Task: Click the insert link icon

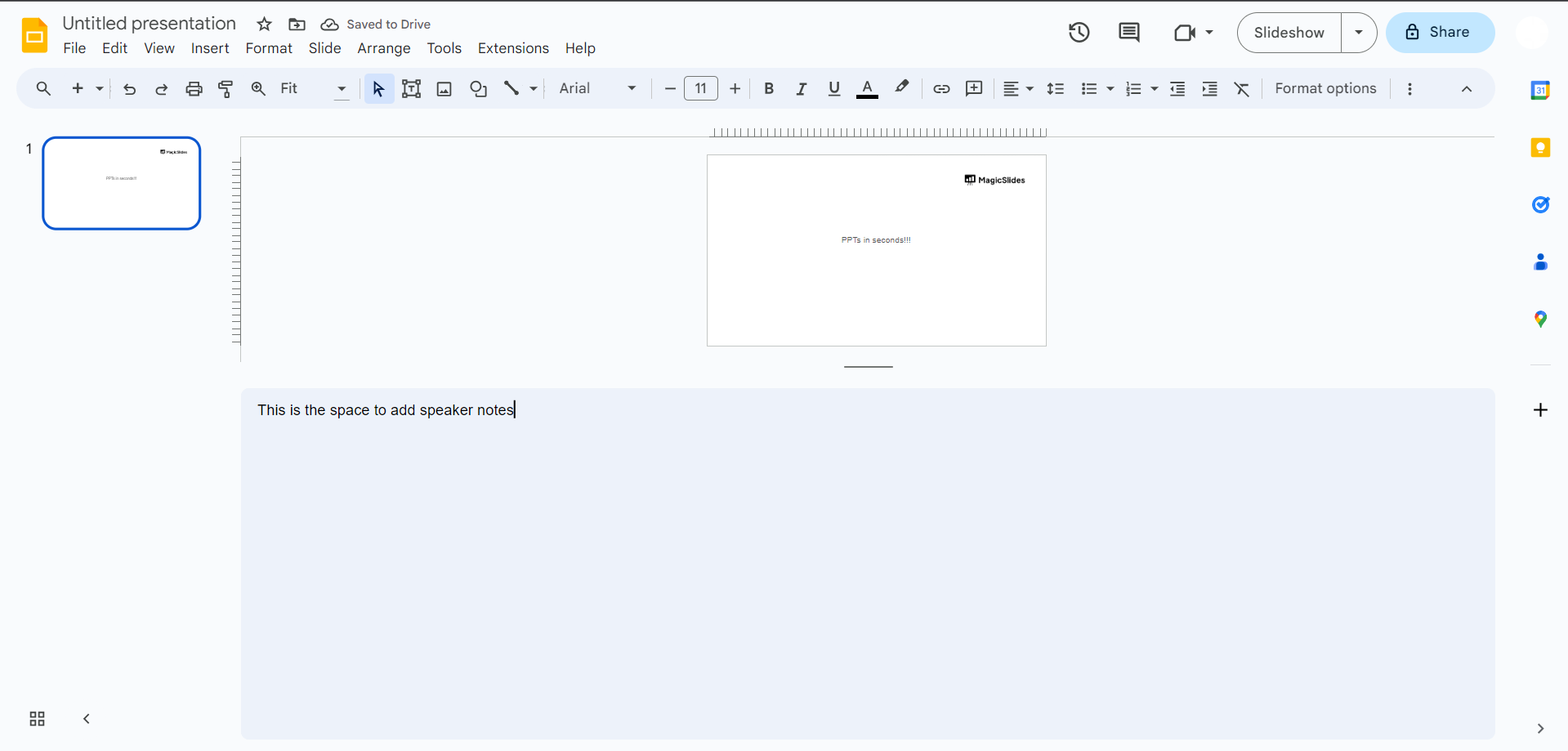Action: point(941,89)
